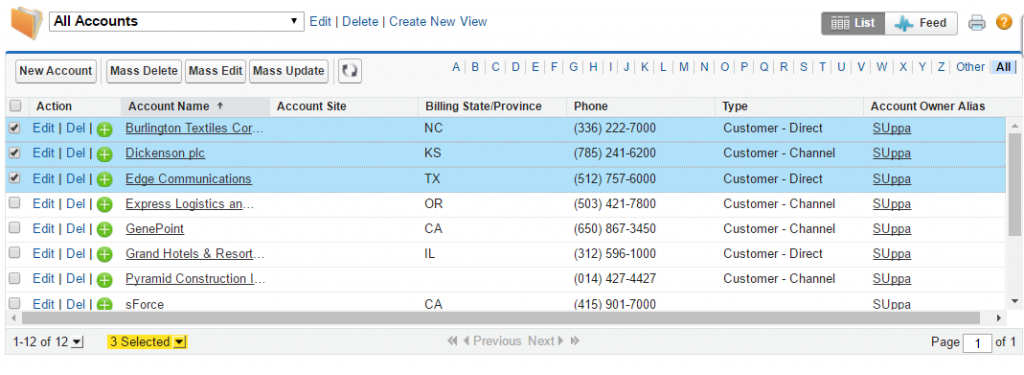Open the GenePoint account link
1024x375 pixels.
tap(155, 229)
